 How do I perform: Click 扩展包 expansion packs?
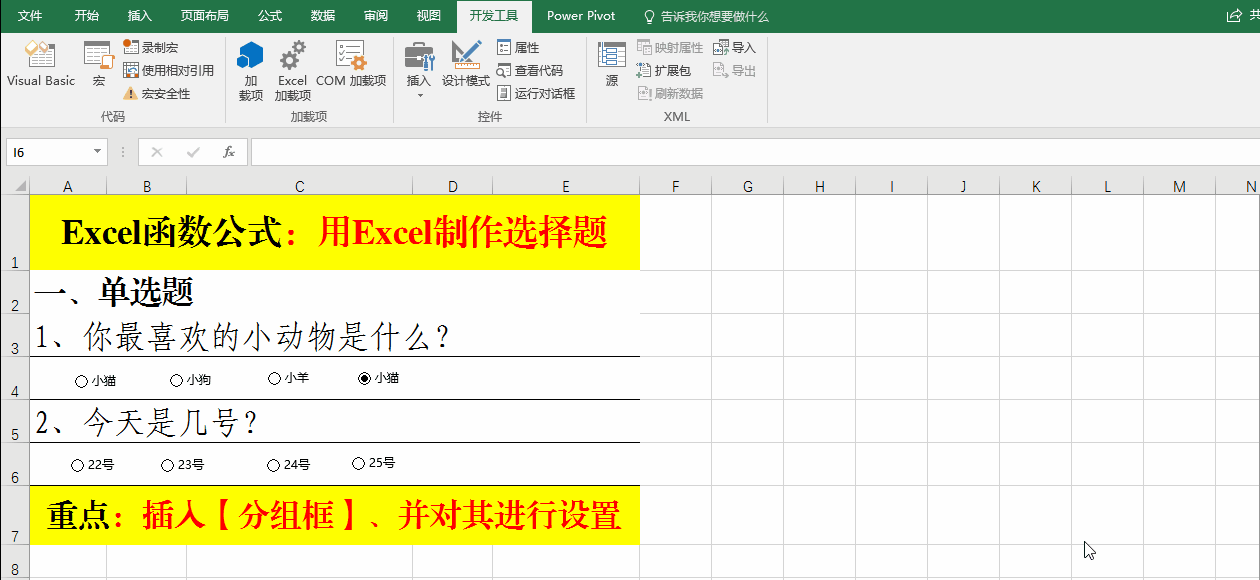tap(664, 70)
